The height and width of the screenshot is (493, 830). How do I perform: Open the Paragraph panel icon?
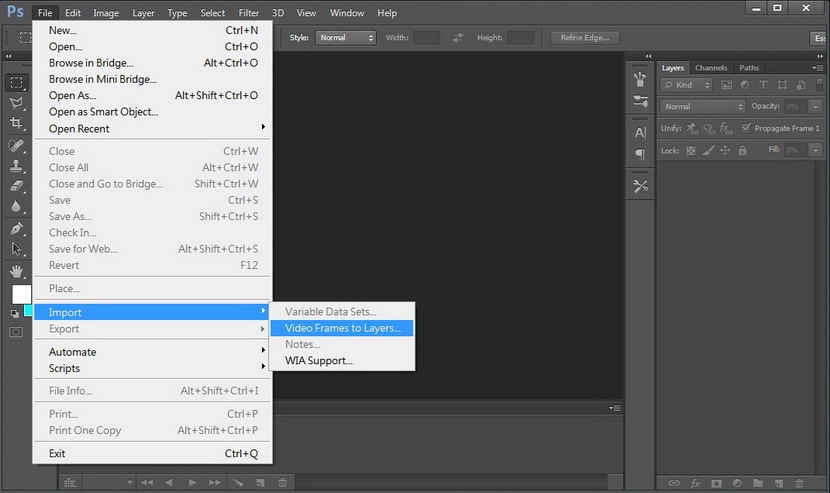click(640, 154)
